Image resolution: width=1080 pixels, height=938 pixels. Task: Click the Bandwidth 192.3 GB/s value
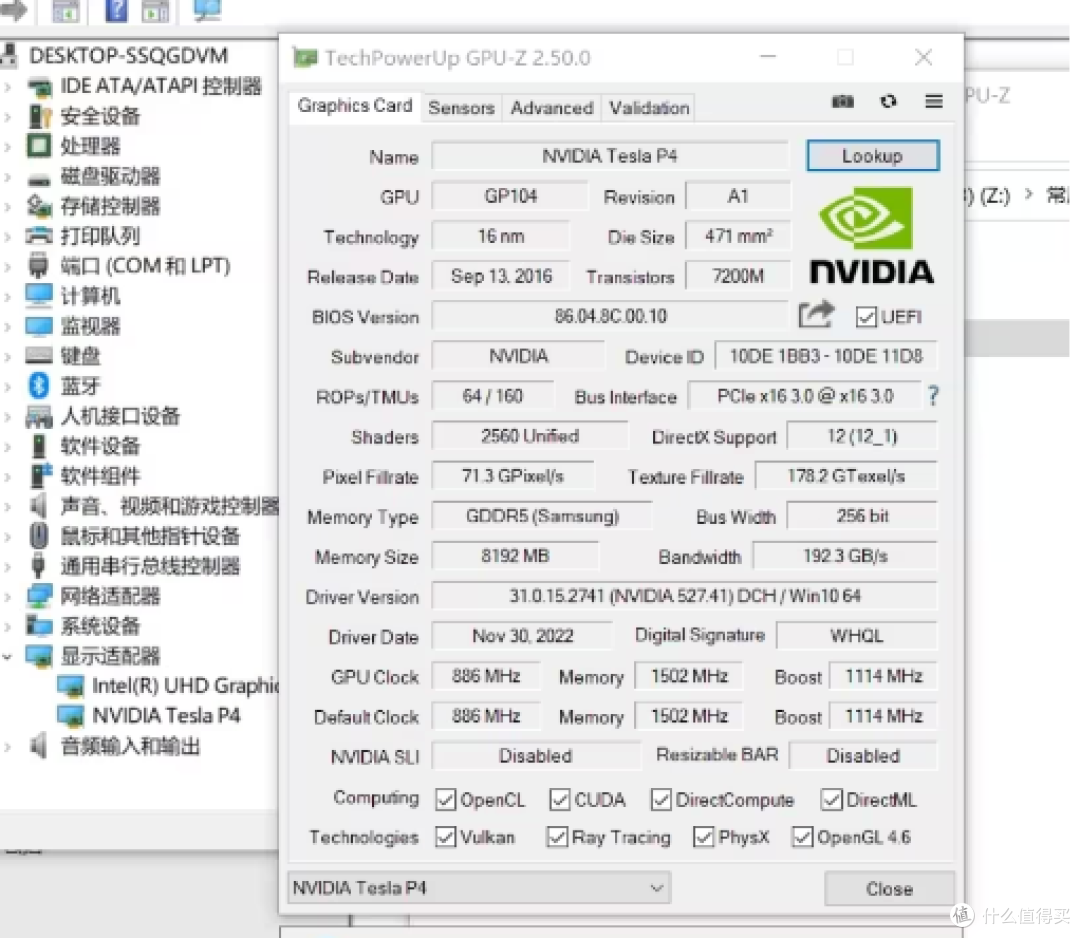point(845,556)
